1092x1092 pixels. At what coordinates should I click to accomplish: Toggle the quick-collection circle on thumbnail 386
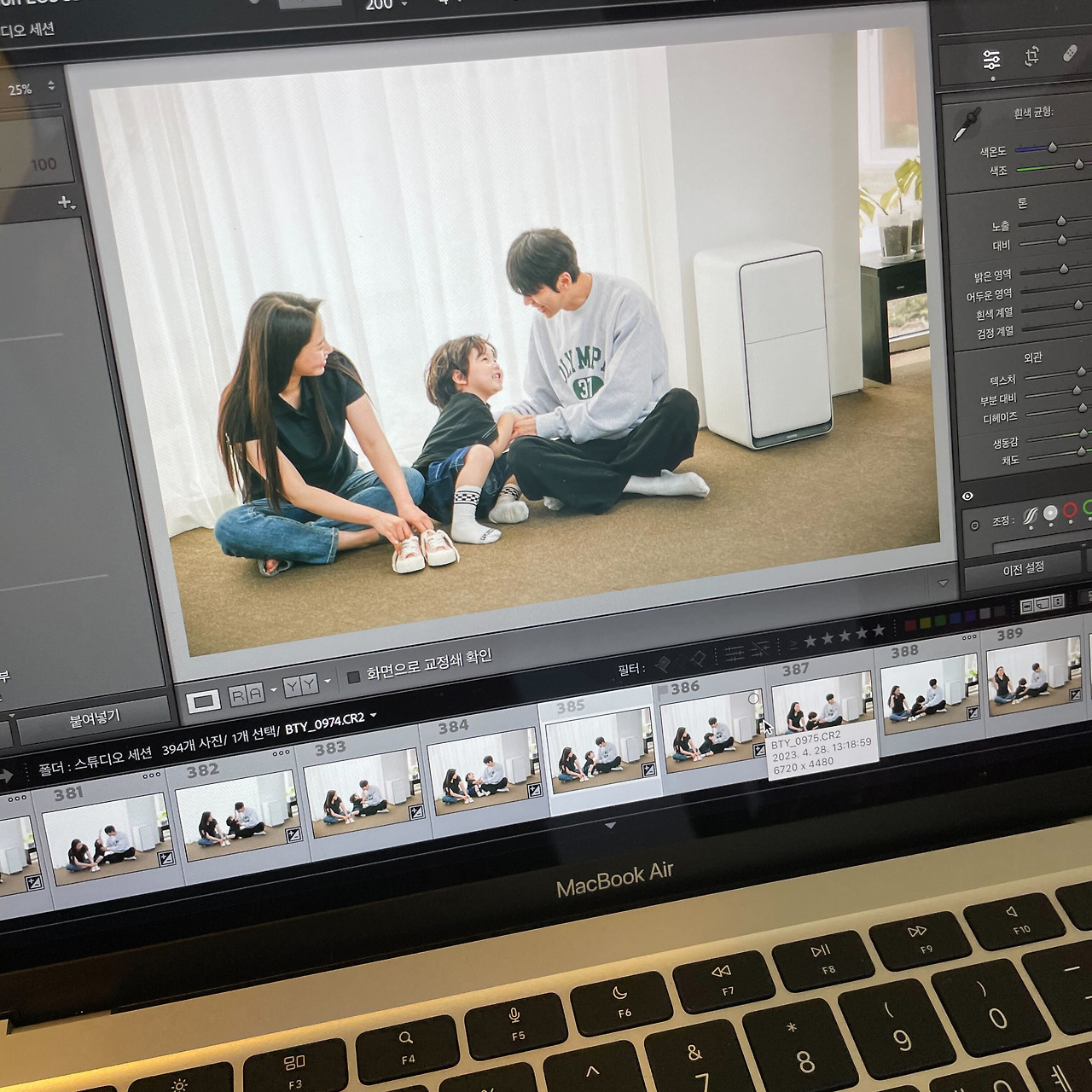pos(753,699)
